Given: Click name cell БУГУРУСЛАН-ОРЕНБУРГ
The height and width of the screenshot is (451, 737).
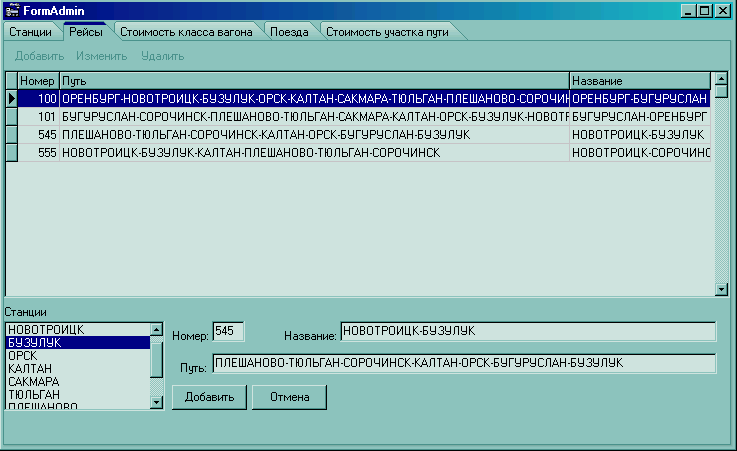Looking at the screenshot, I should pos(640,117).
